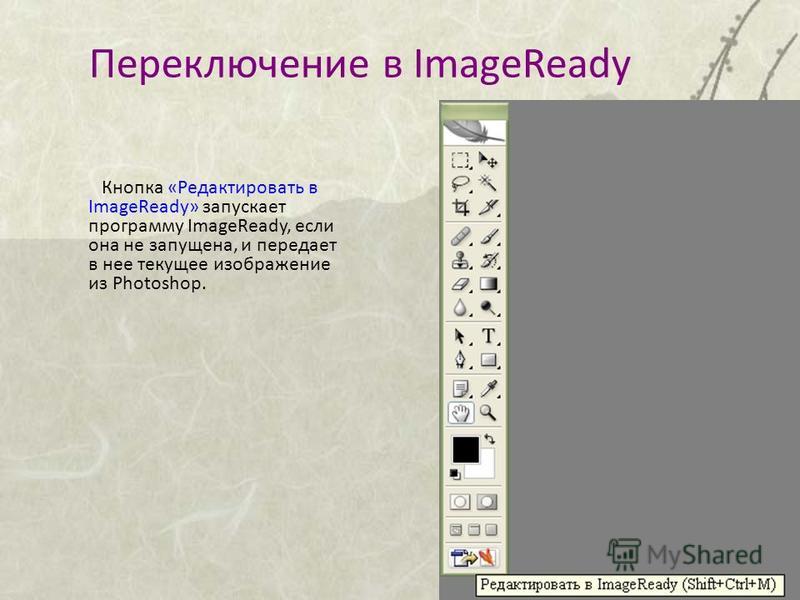Screen dimensions: 800x600
Task: Open the black foreground color swatch
Action: (466, 449)
